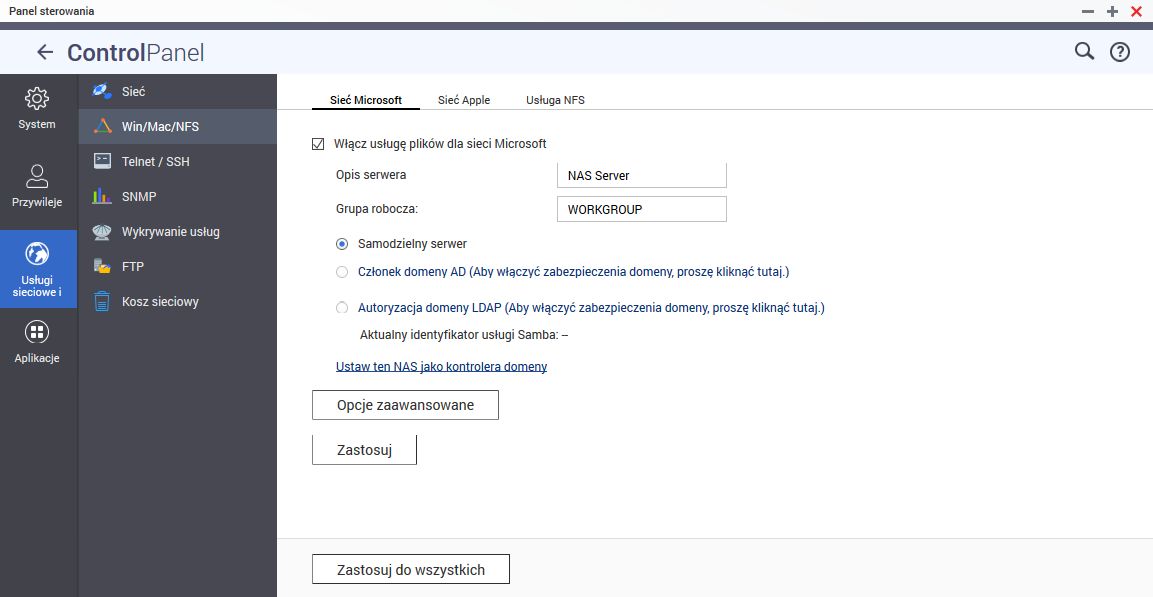The width and height of the screenshot is (1153, 597).
Task: Open Ustaw ten NAS jako kontrolera domeny link
Action: [441, 366]
